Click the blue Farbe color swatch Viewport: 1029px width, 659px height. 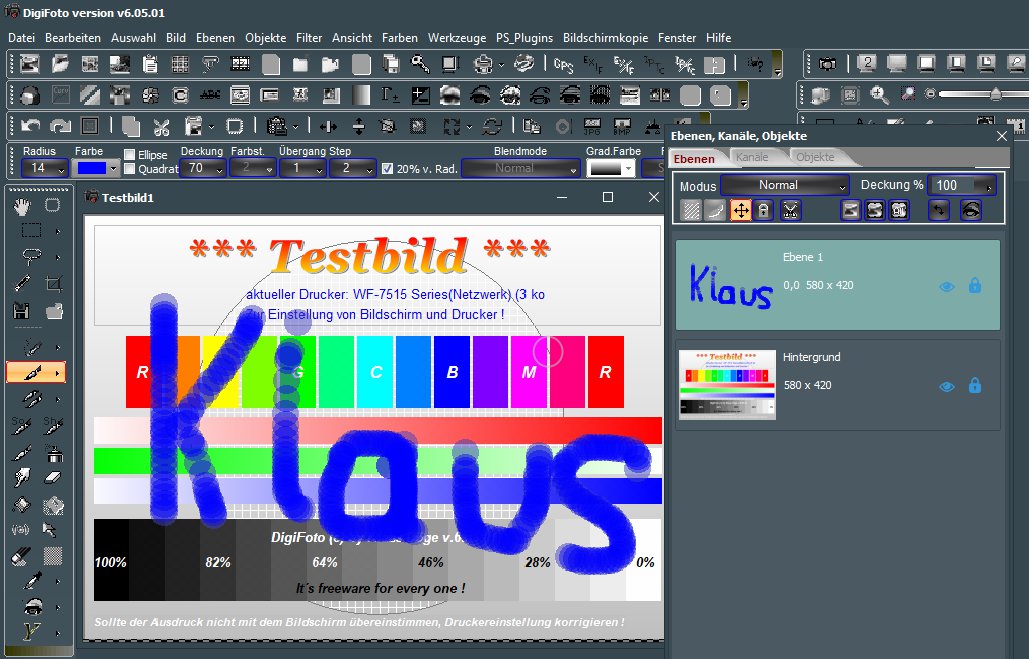click(91, 169)
